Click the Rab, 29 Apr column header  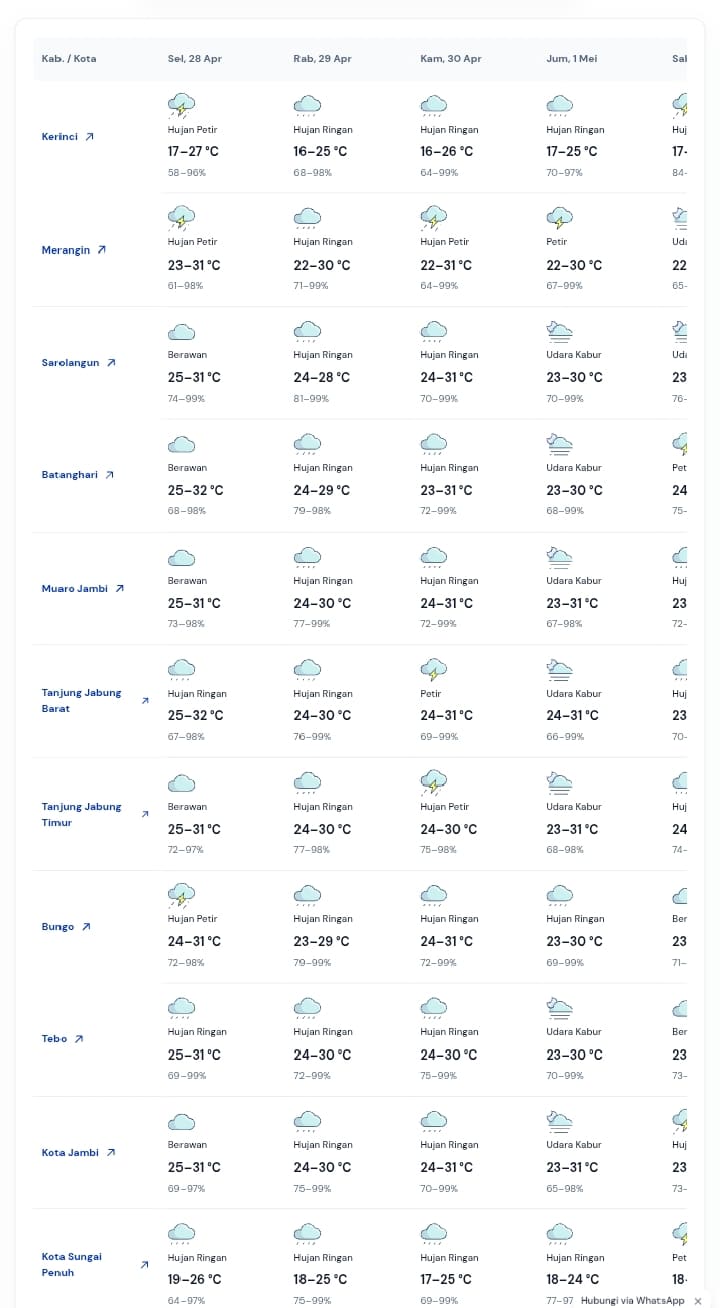322,59
